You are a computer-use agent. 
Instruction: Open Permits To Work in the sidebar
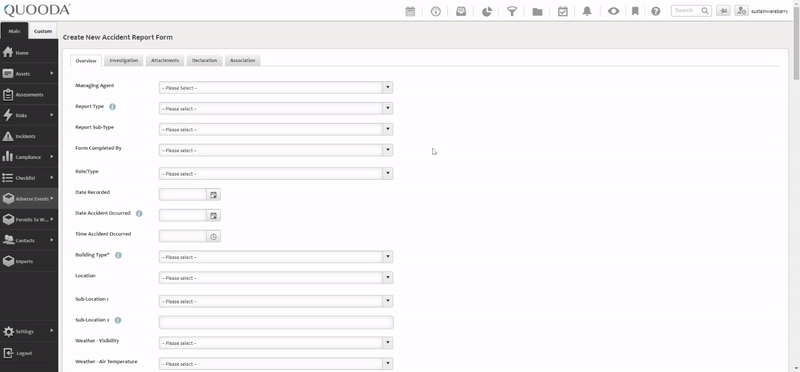[29, 219]
